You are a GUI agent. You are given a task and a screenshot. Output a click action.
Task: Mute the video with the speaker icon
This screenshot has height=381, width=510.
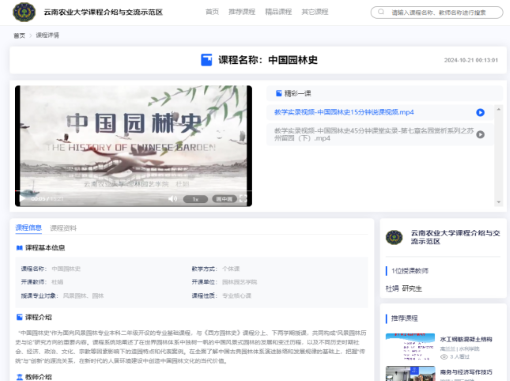coord(172,199)
